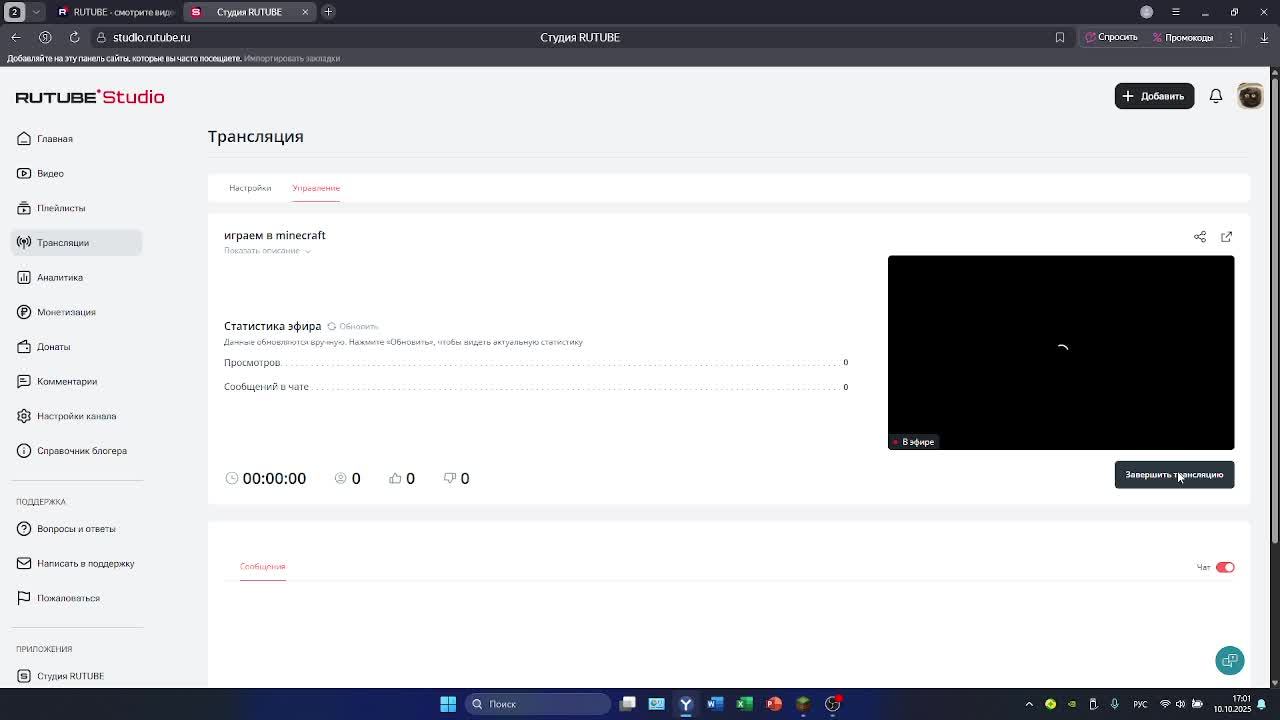Go to Видео section in sidebar
This screenshot has width=1280, height=720.
coord(76,173)
